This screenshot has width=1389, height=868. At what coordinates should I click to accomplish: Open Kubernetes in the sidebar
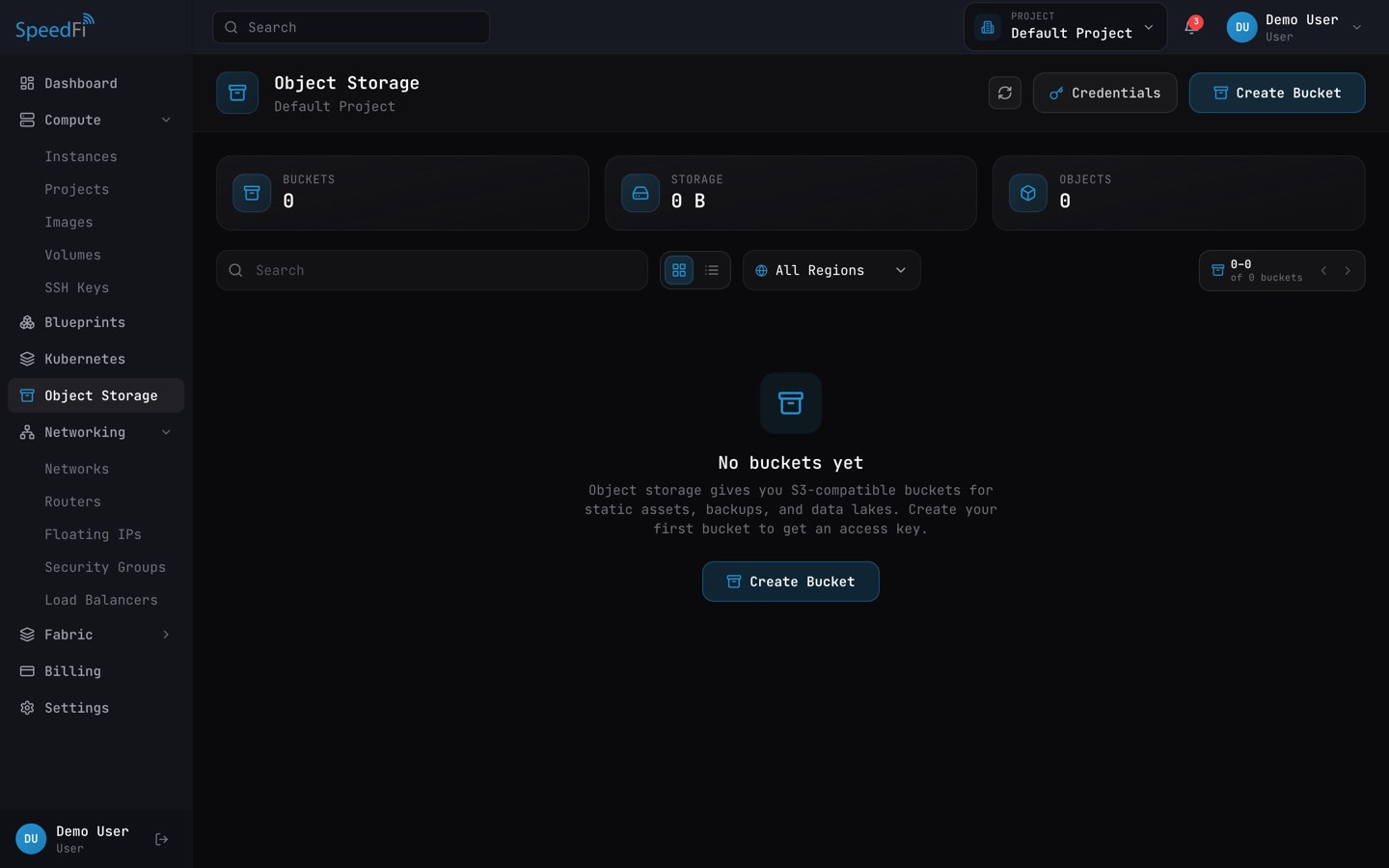coord(95,359)
